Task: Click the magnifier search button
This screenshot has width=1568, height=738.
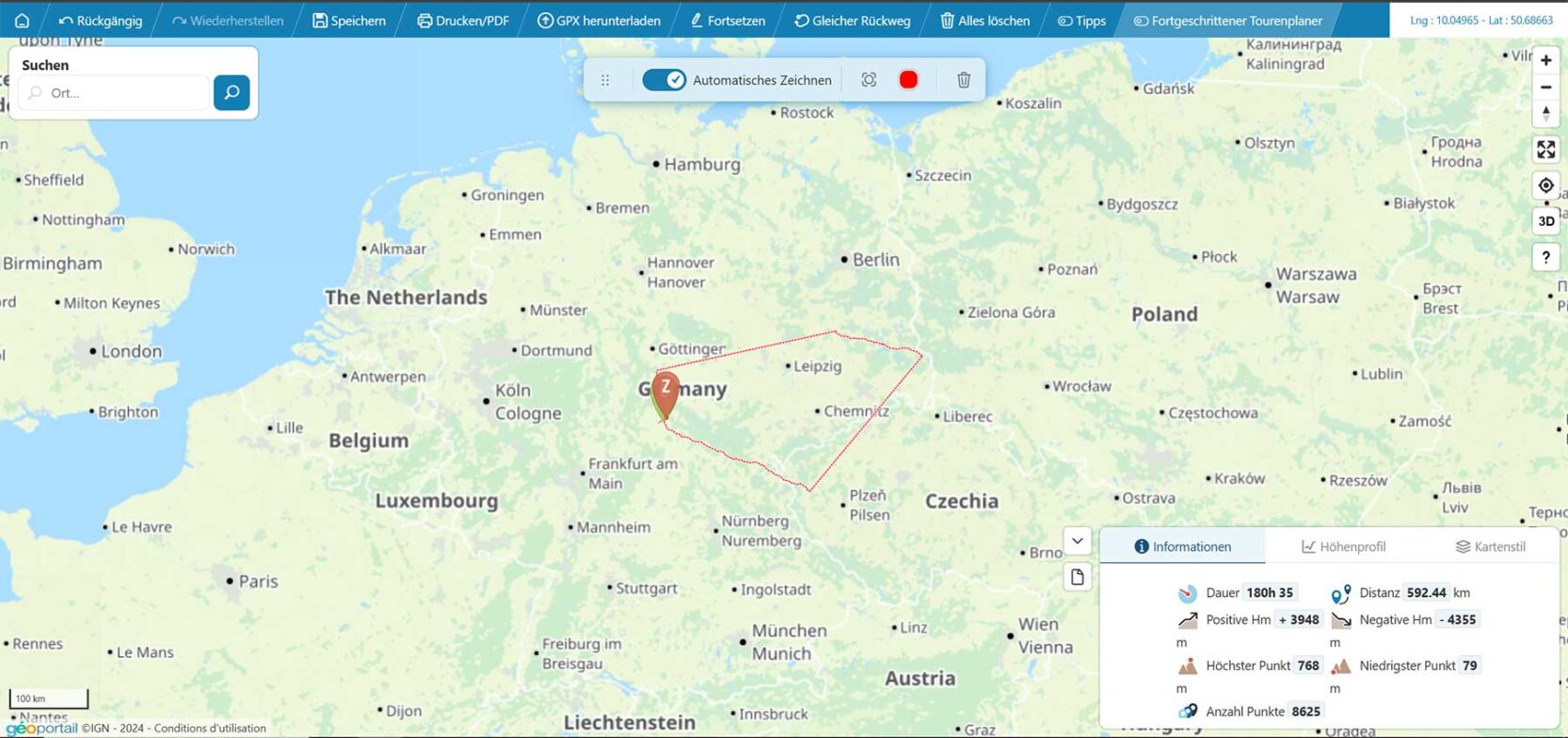Action: click(232, 92)
